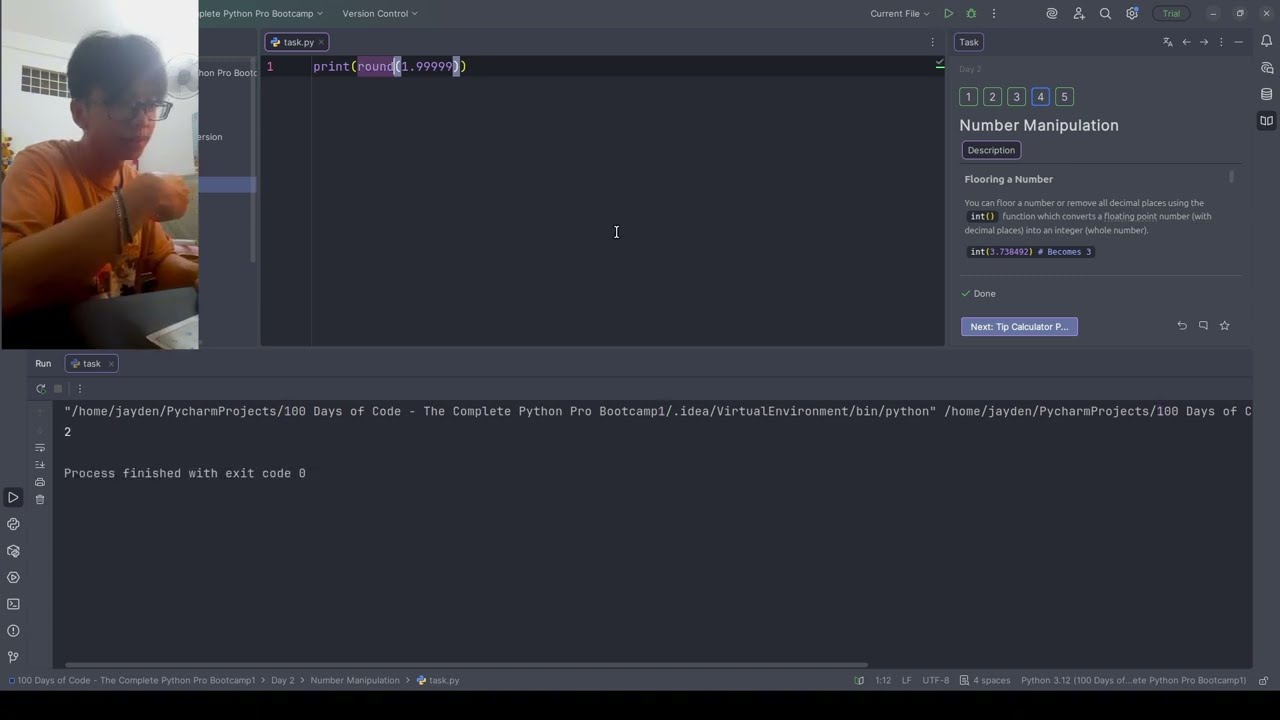Open Git version control tool window
The width and height of the screenshot is (1280, 720).
pyautogui.click(x=13, y=657)
